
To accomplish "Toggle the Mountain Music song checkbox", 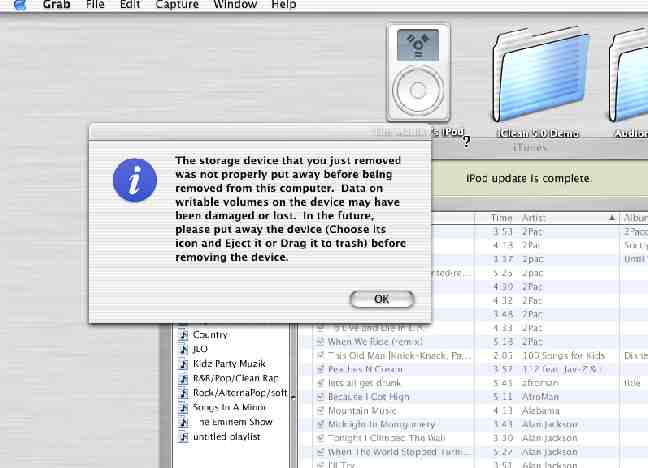I will tap(320, 411).
